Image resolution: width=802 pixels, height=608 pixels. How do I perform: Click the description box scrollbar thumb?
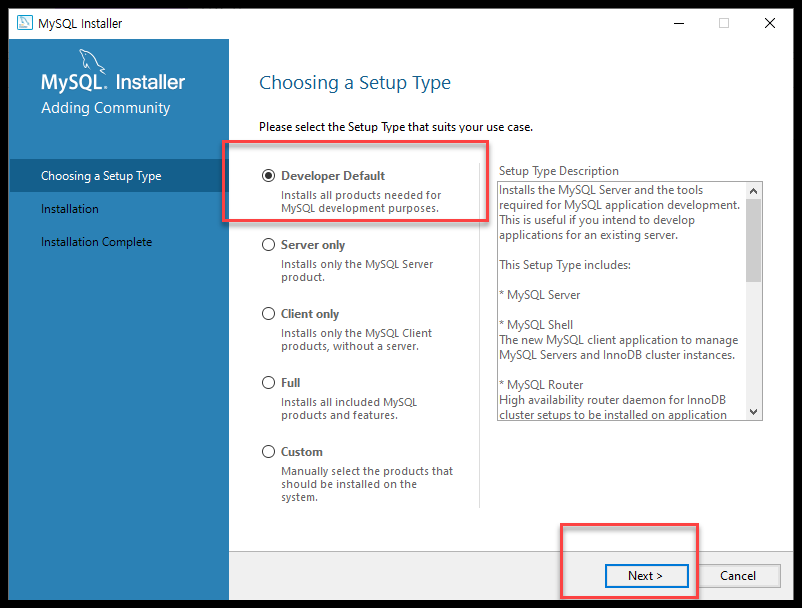pyautogui.click(x=753, y=240)
